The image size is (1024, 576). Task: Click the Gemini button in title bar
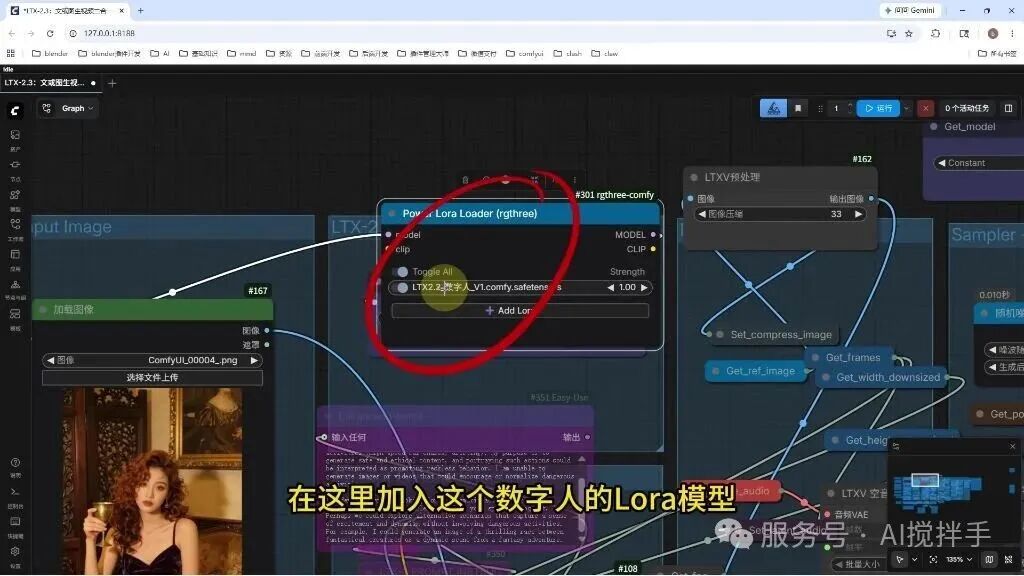910,10
